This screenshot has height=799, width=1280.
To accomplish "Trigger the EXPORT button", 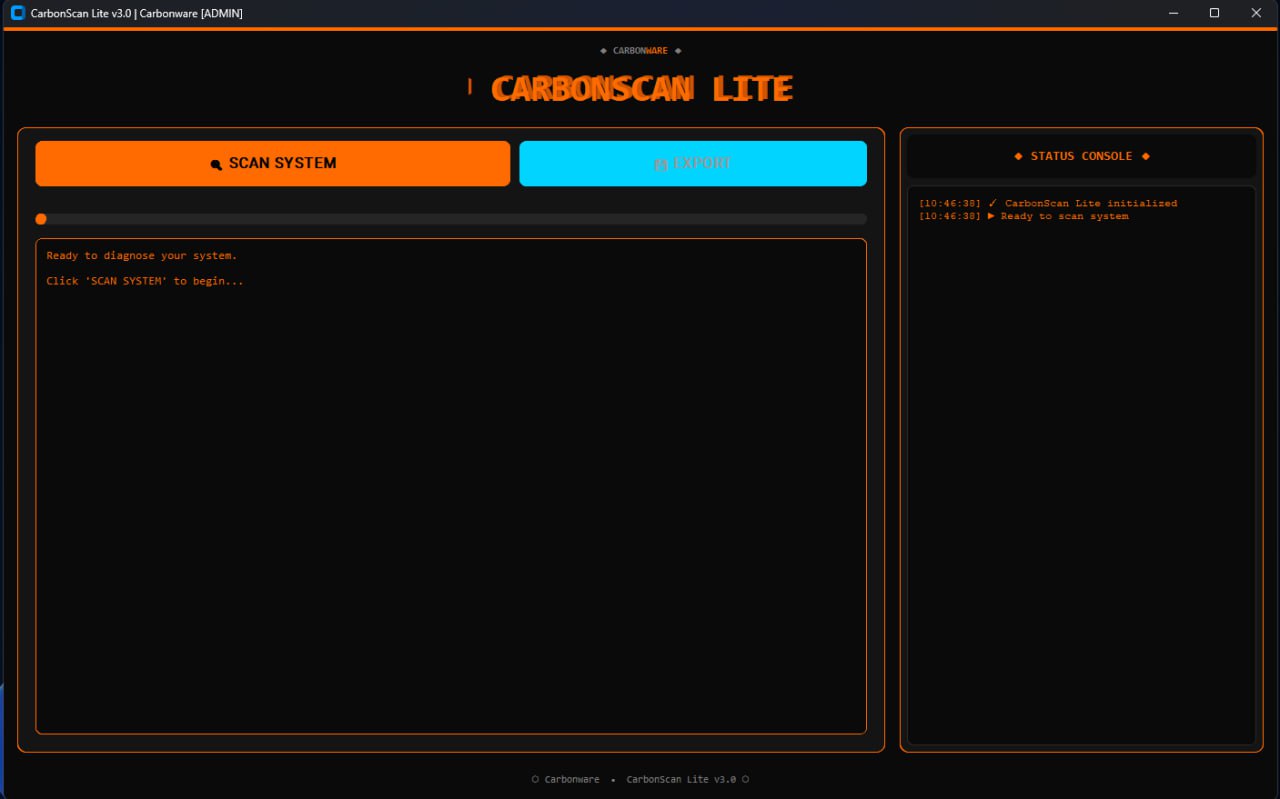I will click(x=693, y=163).
